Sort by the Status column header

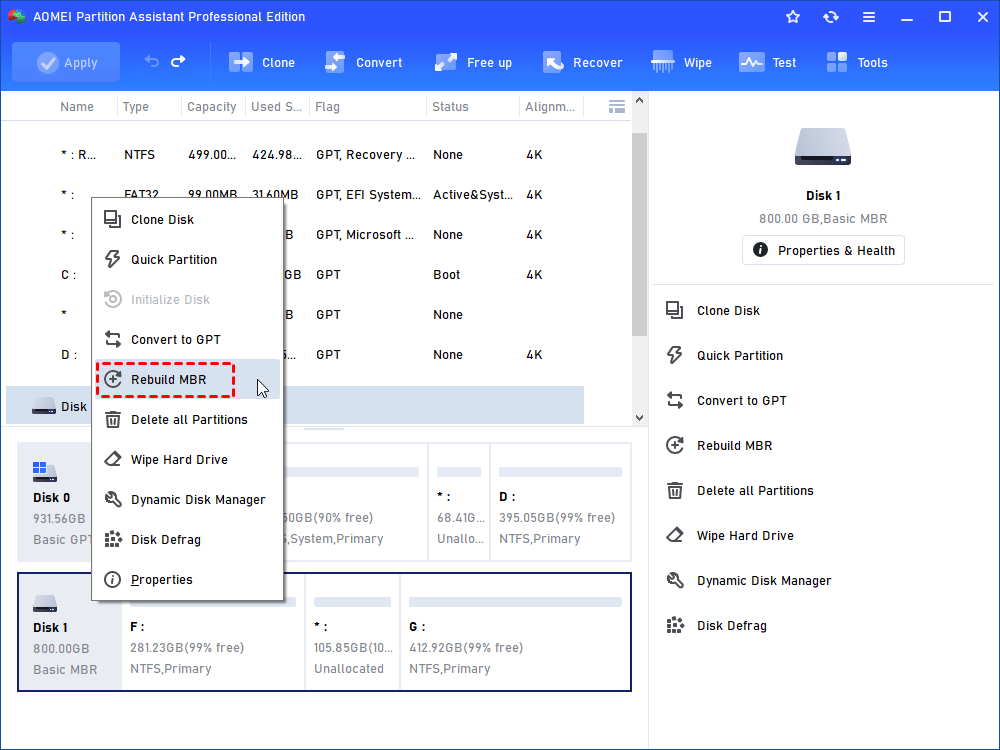click(x=450, y=107)
